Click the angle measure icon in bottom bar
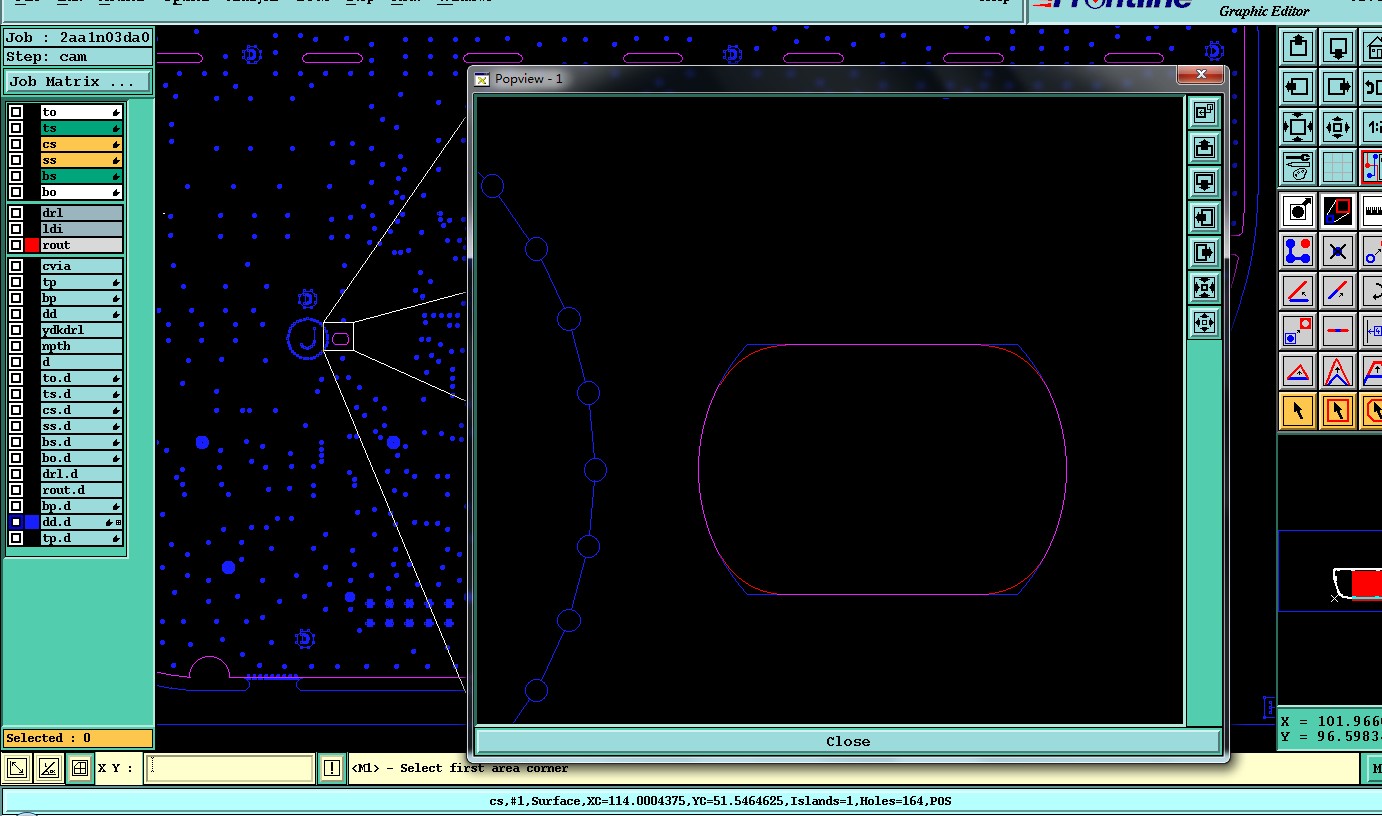The image size is (1382, 816). click(x=48, y=768)
